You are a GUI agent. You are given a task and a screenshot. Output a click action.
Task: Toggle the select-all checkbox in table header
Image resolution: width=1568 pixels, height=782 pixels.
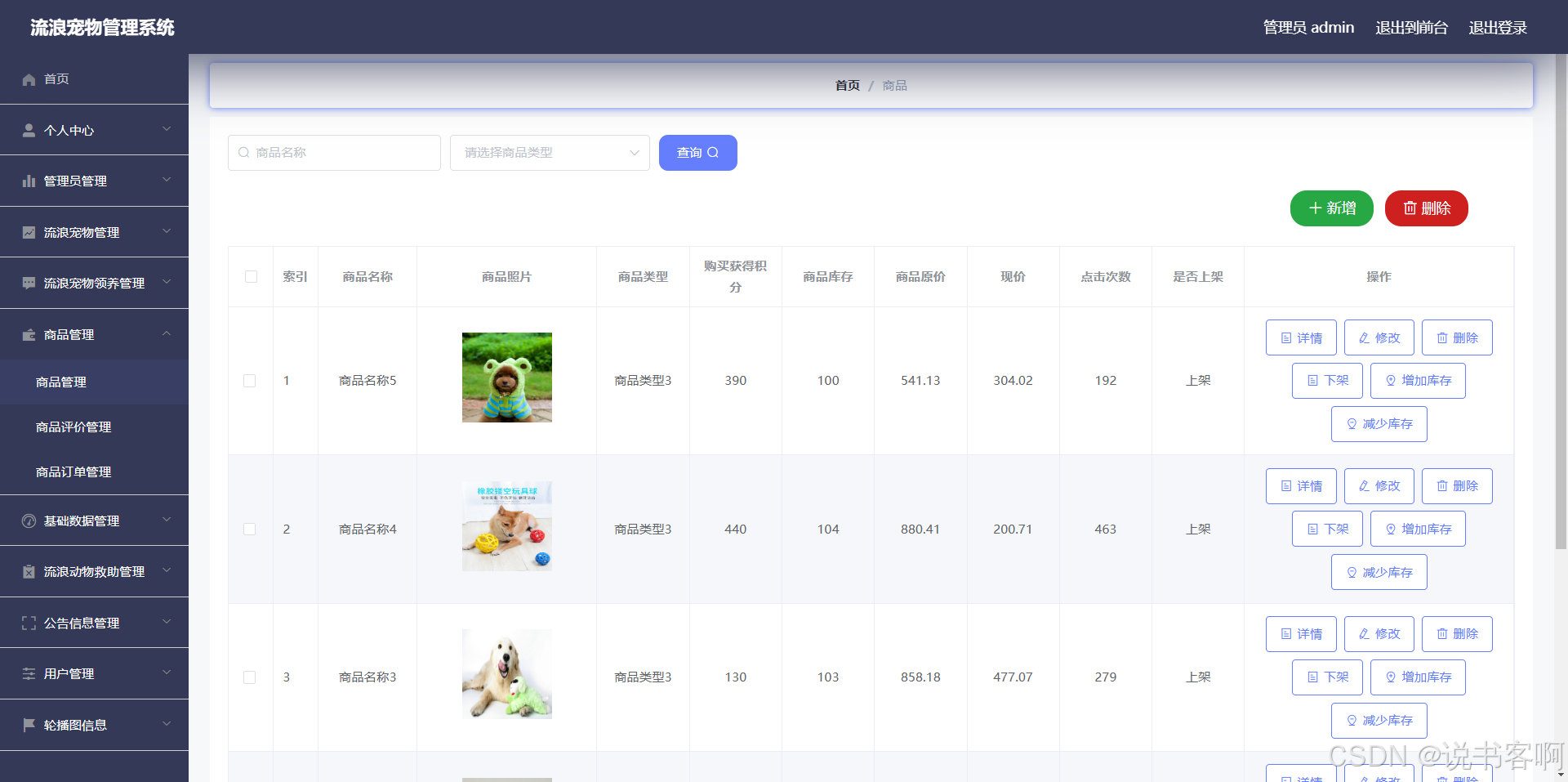251,277
